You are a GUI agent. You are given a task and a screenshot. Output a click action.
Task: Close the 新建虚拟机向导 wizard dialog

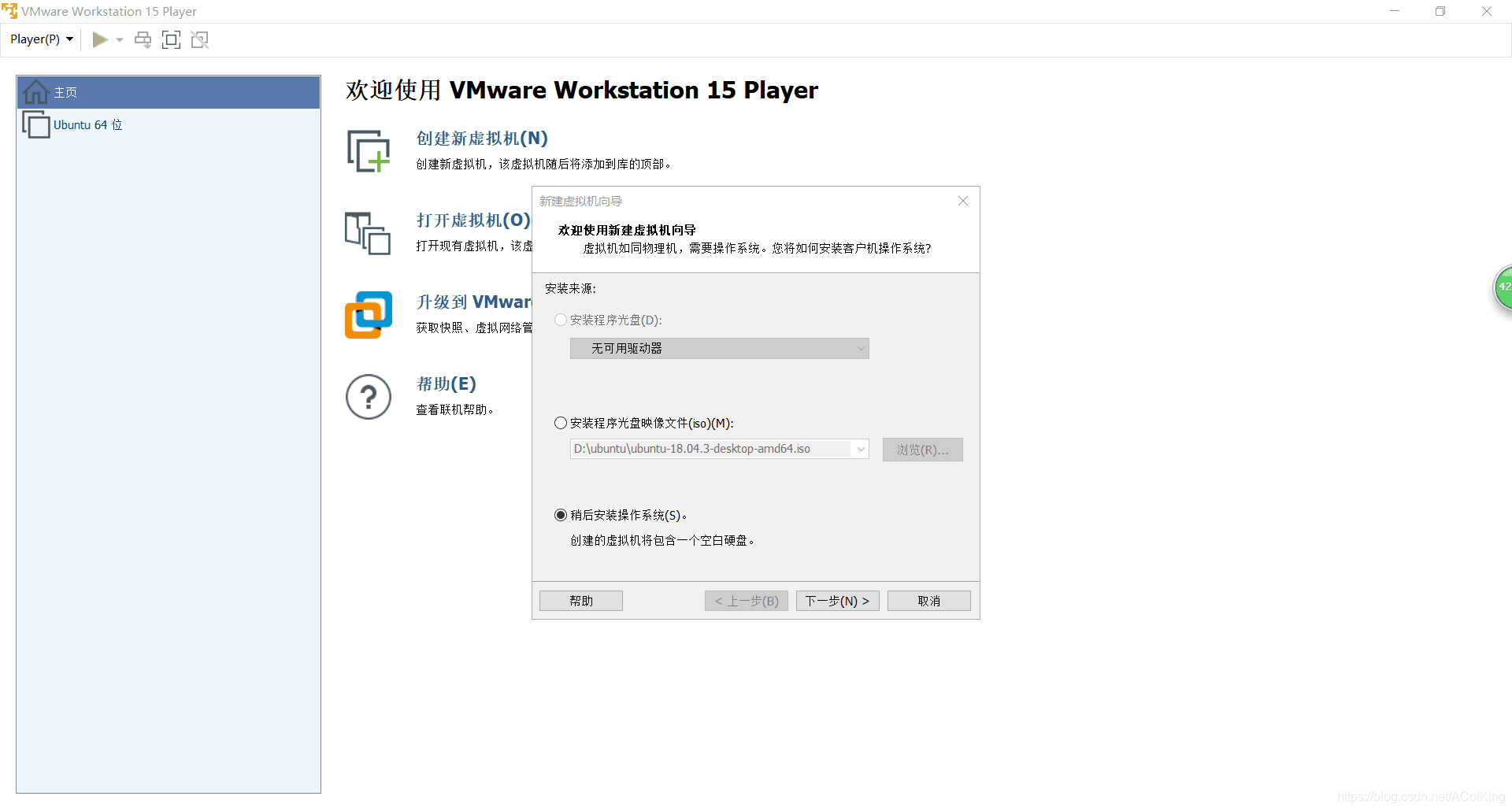pyautogui.click(x=962, y=201)
